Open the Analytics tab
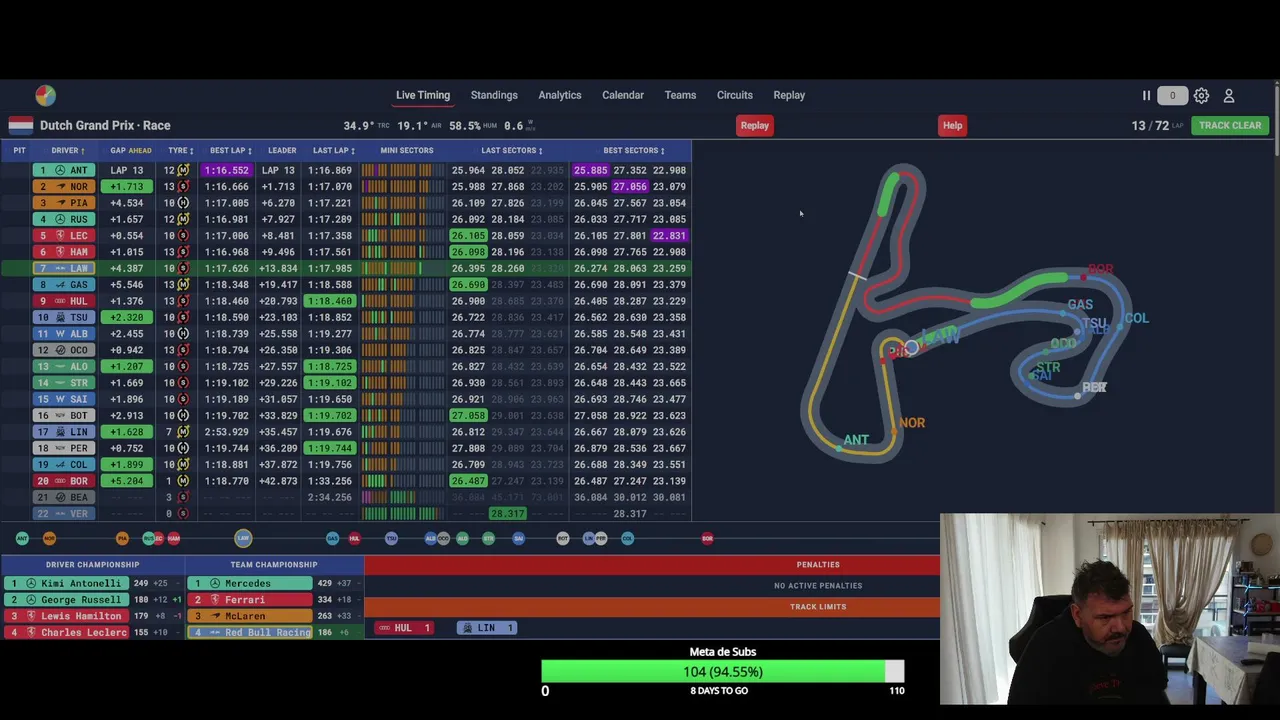The width and height of the screenshot is (1280, 720). pos(560,95)
